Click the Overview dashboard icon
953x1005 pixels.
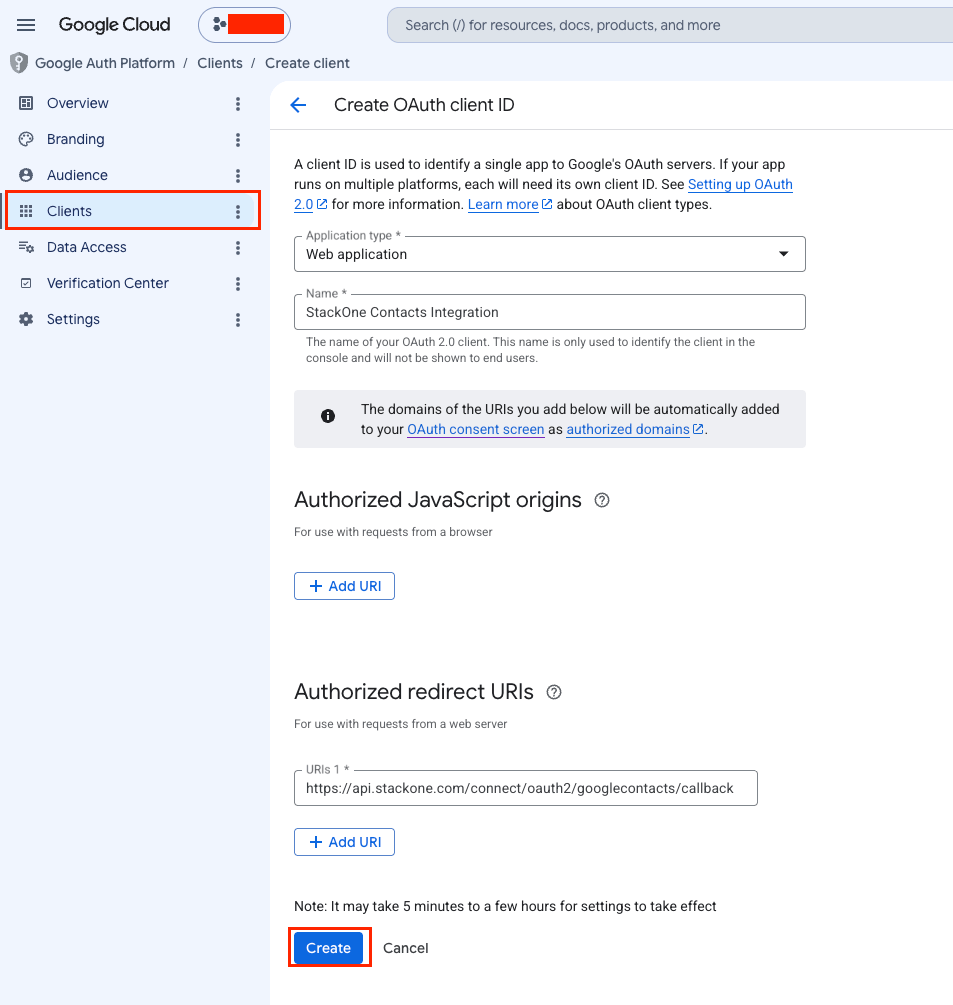pyautogui.click(x=26, y=103)
